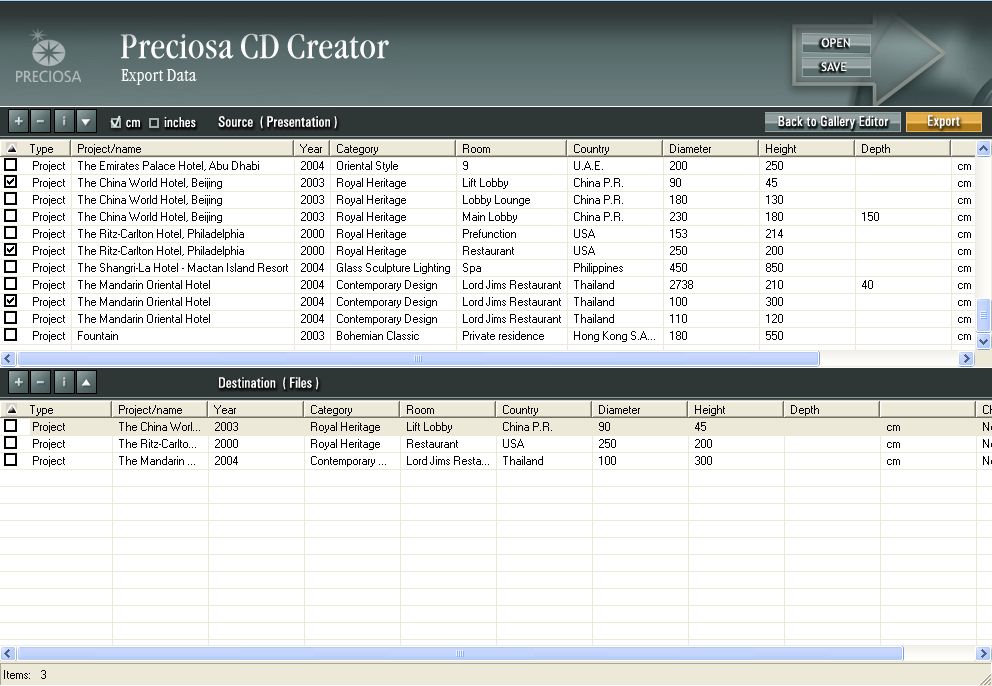This screenshot has width=992, height=686.
Task: Click source table scroll-left arrow
Action: pyautogui.click(x=8, y=359)
